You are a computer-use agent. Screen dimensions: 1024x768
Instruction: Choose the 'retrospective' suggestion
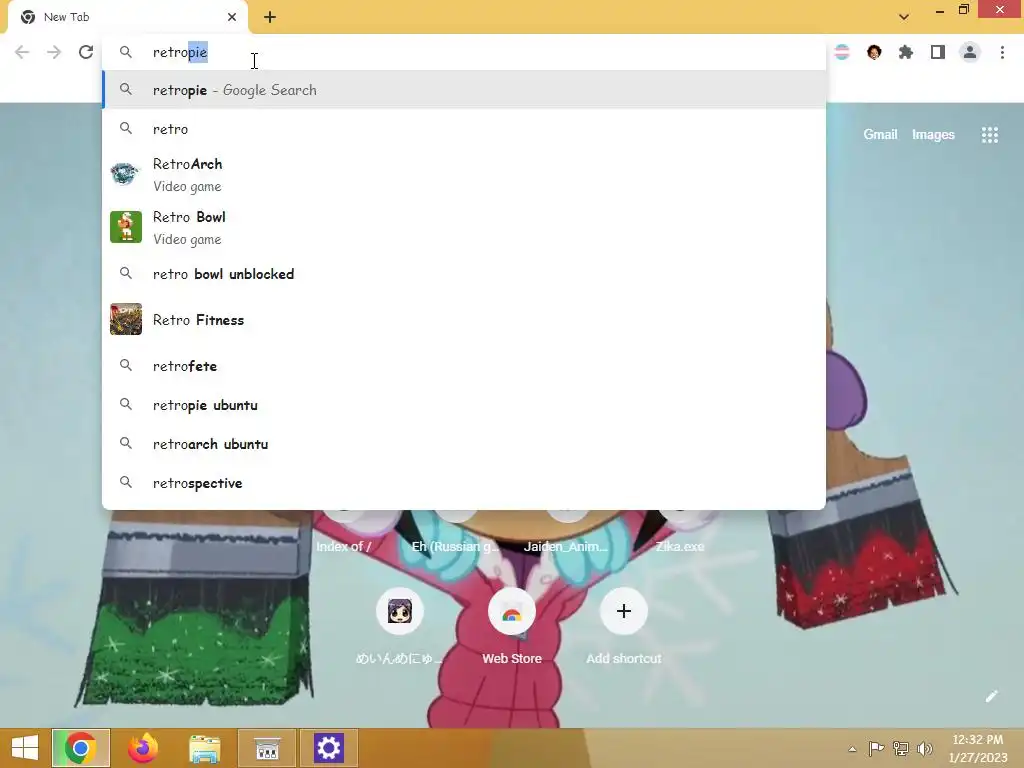pos(464,483)
